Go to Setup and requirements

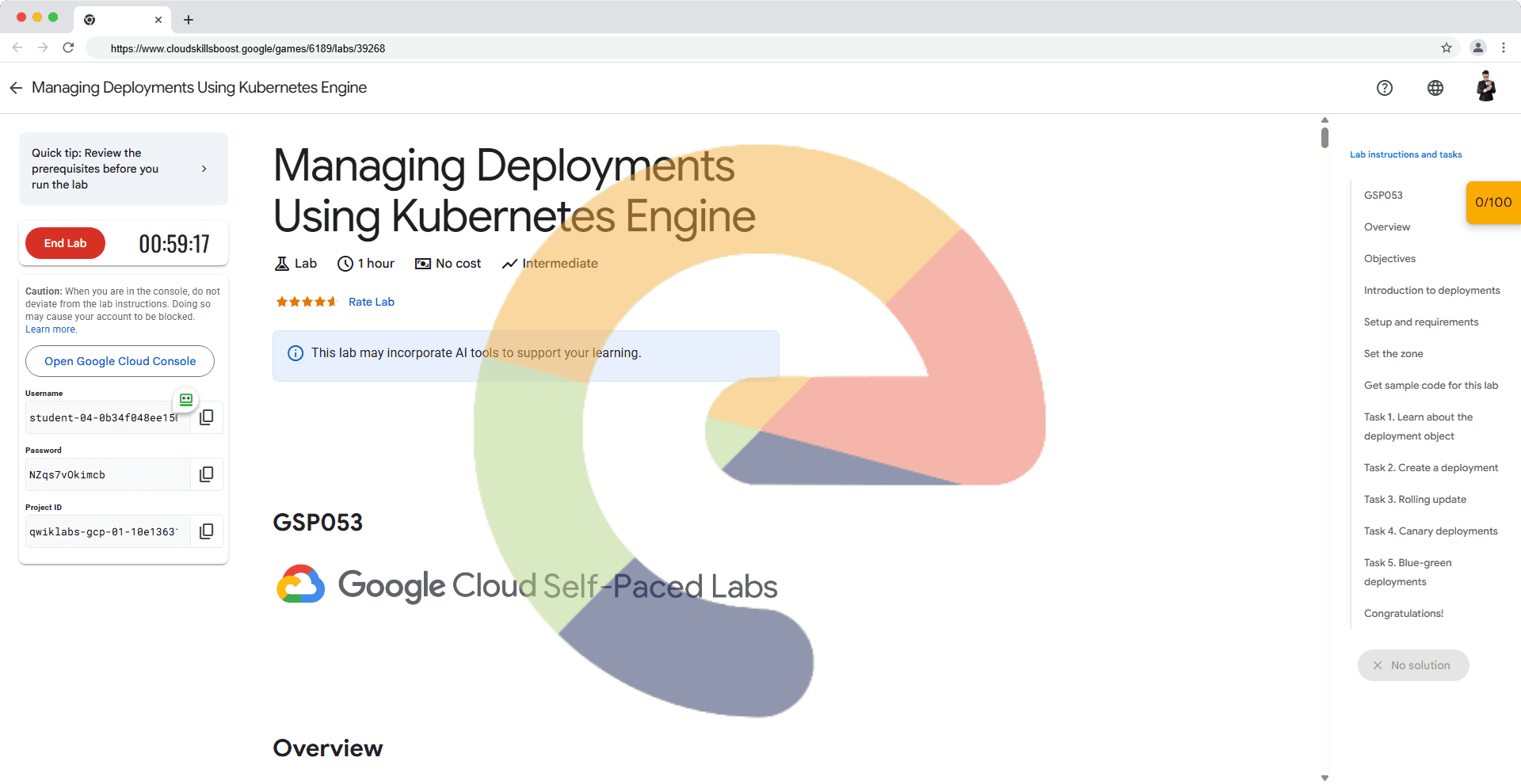1421,322
